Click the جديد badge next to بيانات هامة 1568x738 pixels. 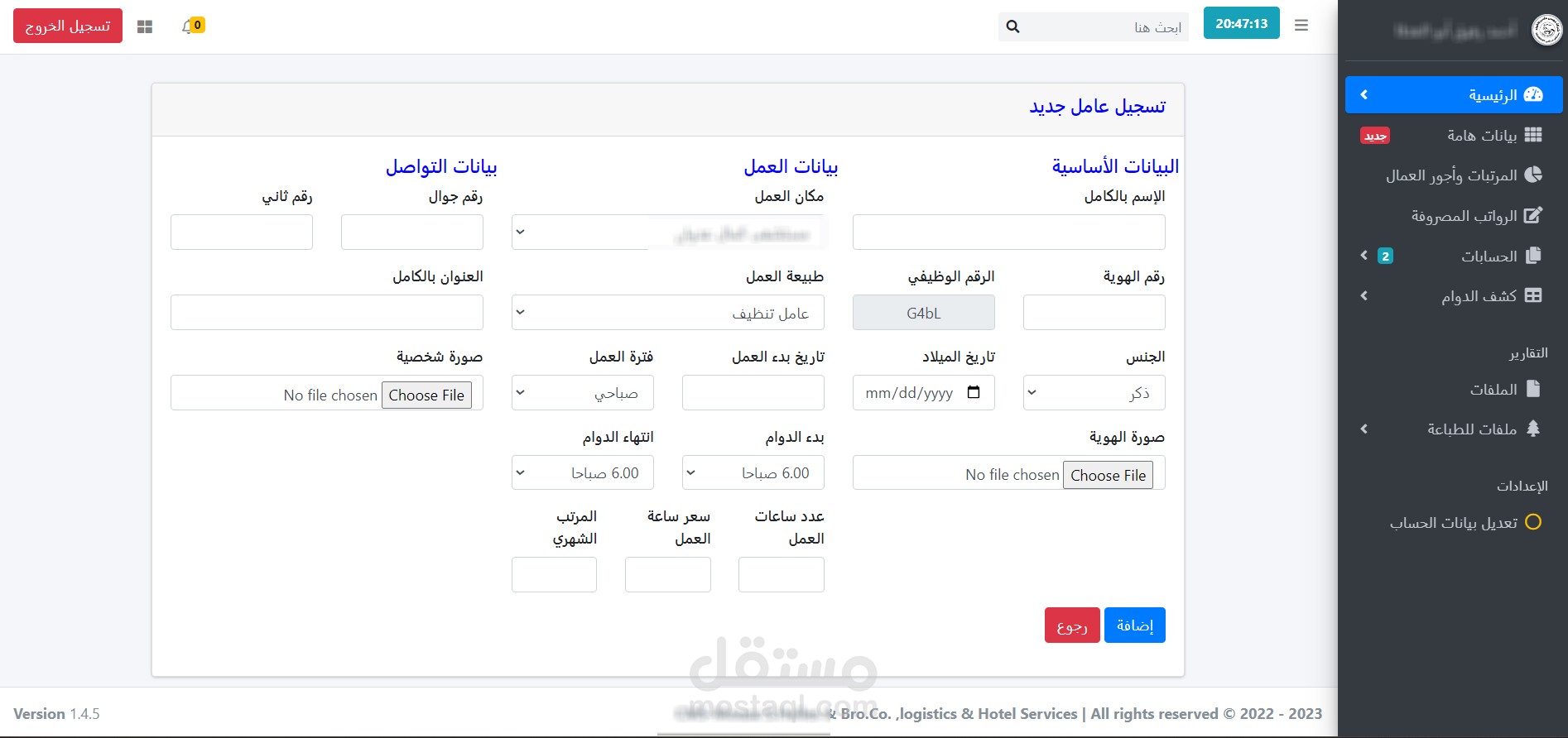point(1375,136)
